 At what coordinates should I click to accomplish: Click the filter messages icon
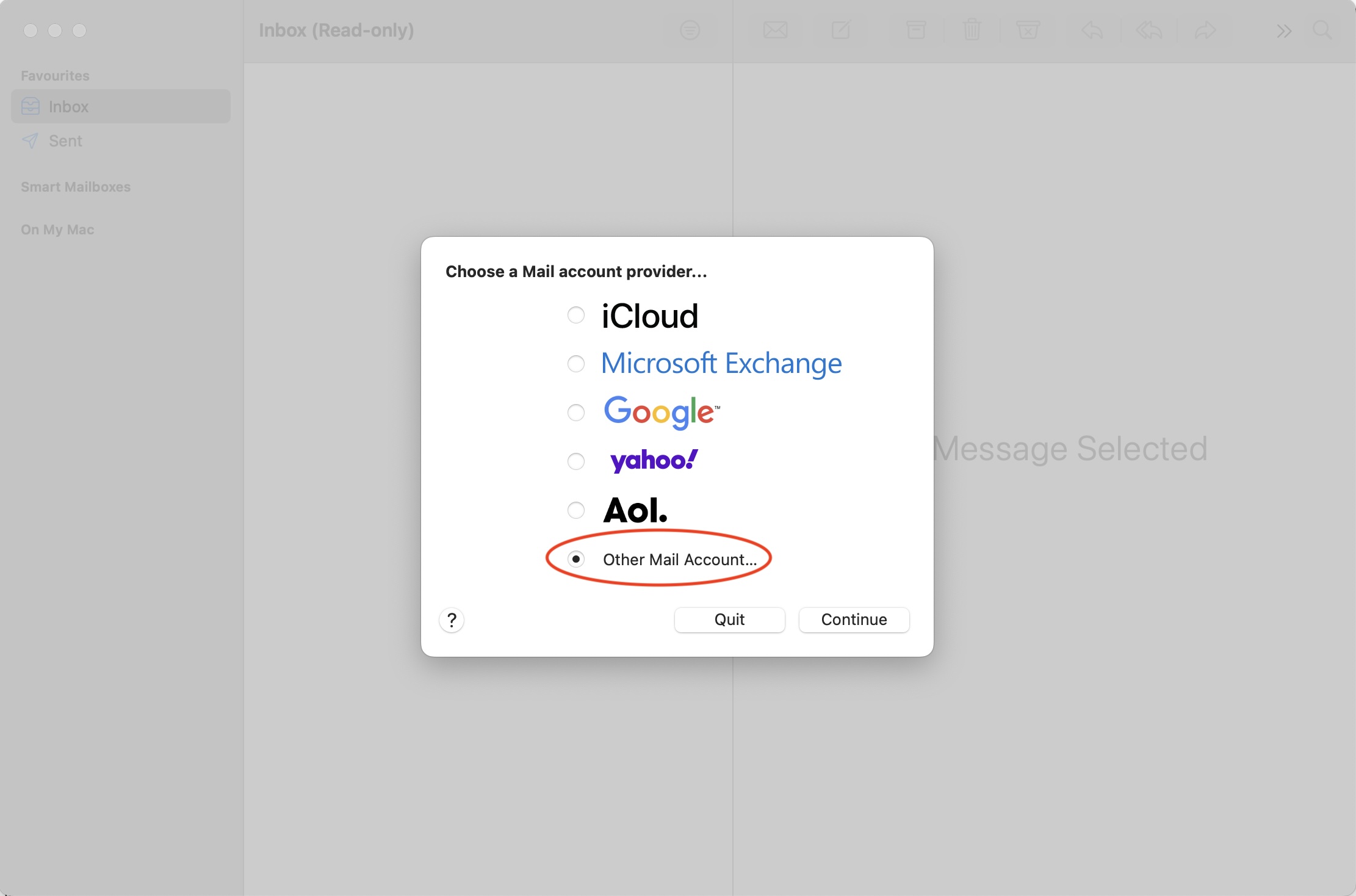(690, 30)
